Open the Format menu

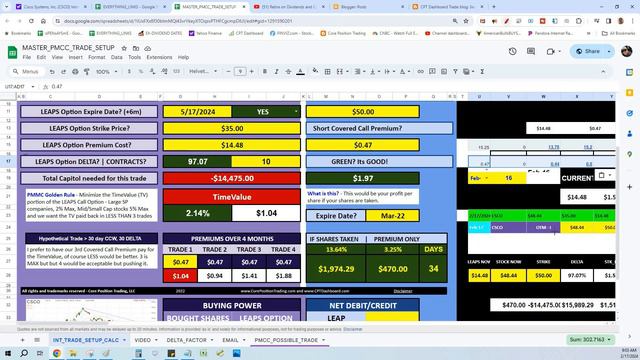(97, 58)
